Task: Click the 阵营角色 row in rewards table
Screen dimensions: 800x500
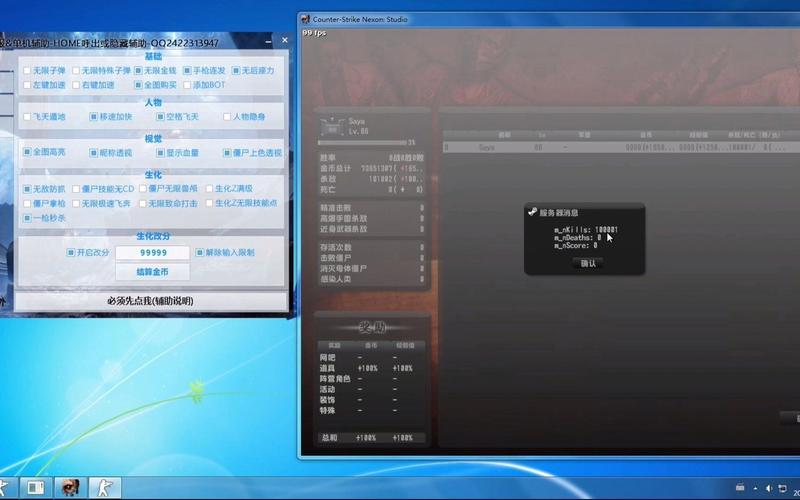Action: point(371,379)
